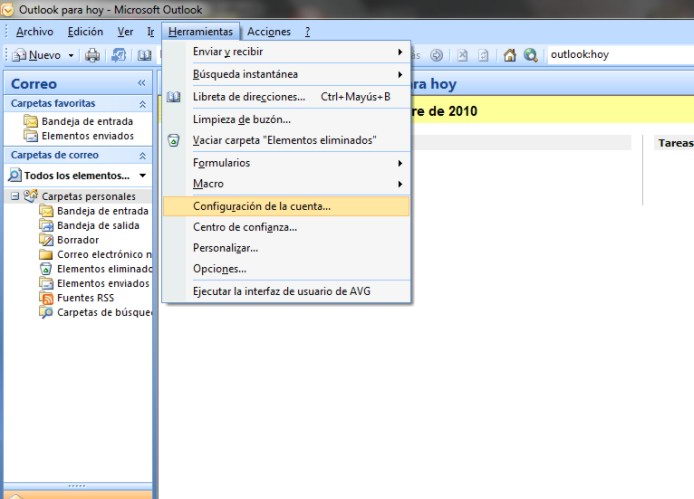Collapse the Correo navigation pane
Viewport: 694px width, 499px height.
click(x=142, y=83)
